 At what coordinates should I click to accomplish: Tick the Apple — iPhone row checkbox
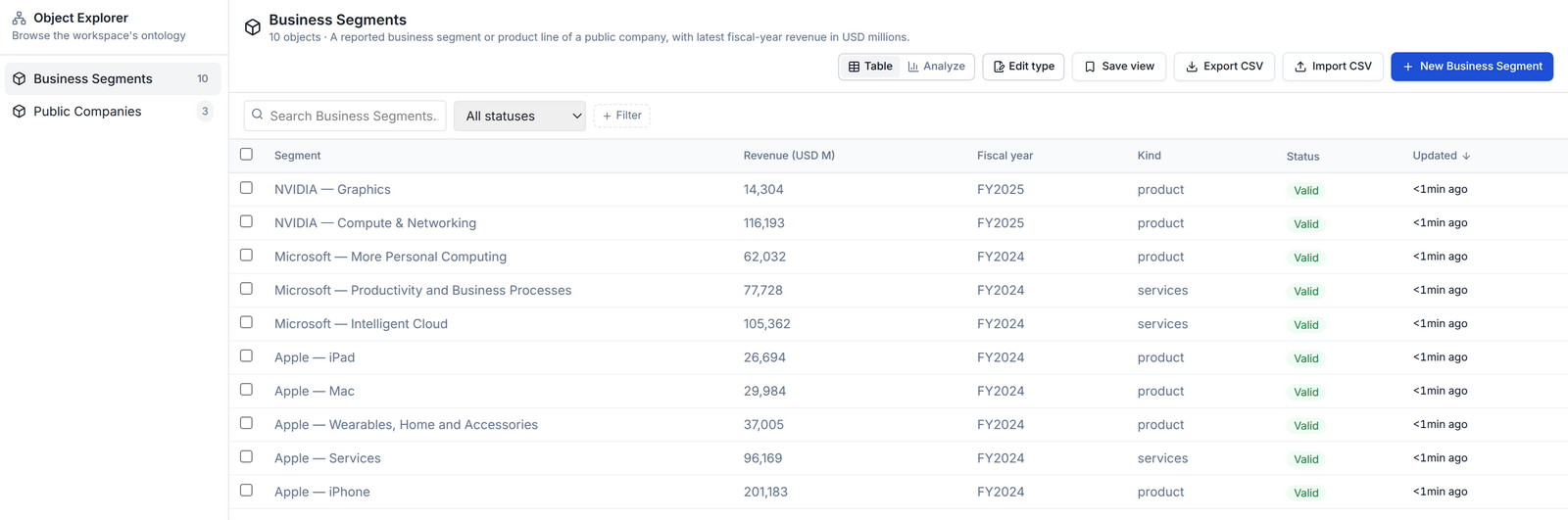click(x=246, y=491)
